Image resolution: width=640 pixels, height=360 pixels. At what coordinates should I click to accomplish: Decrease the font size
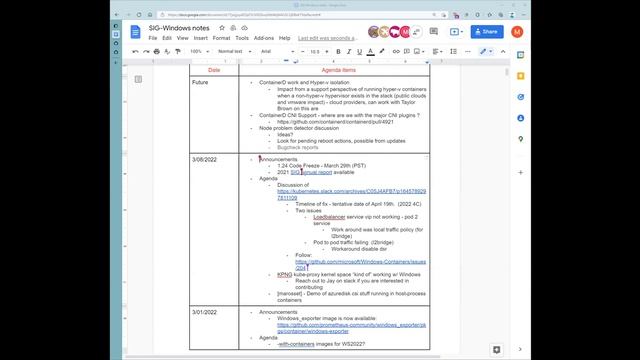[x=302, y=51]
